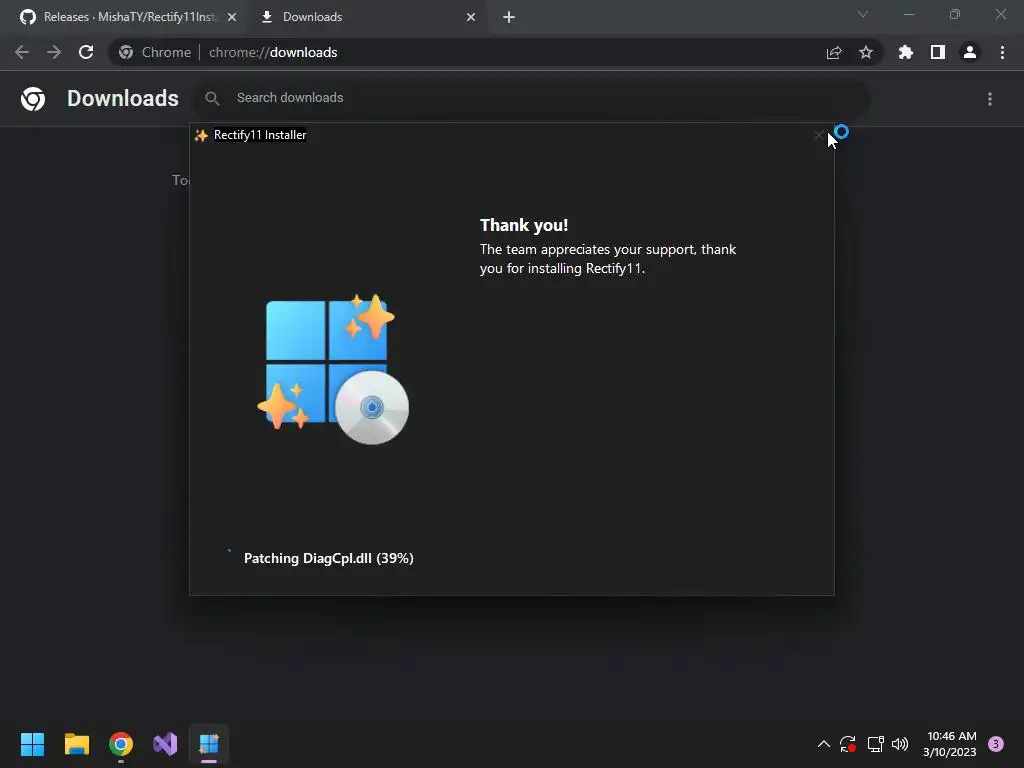
Task: Open the clock showing 10:46 AM
Action: (950, 744)
